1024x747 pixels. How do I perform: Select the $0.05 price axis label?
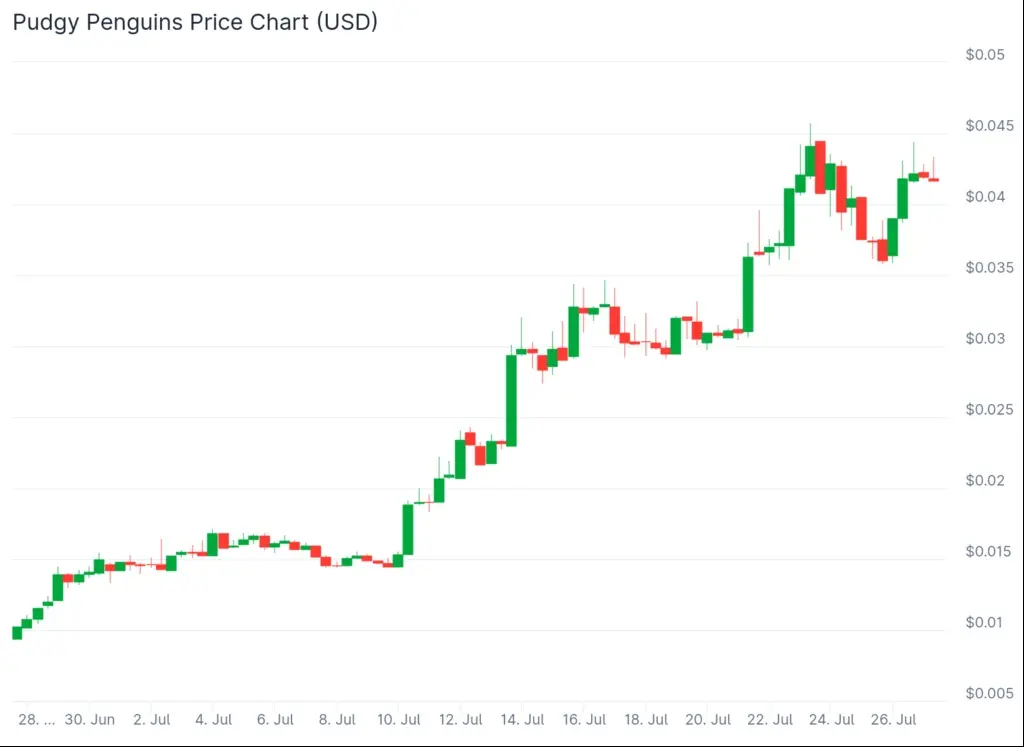pyautogui.click(x=985, y=54)
